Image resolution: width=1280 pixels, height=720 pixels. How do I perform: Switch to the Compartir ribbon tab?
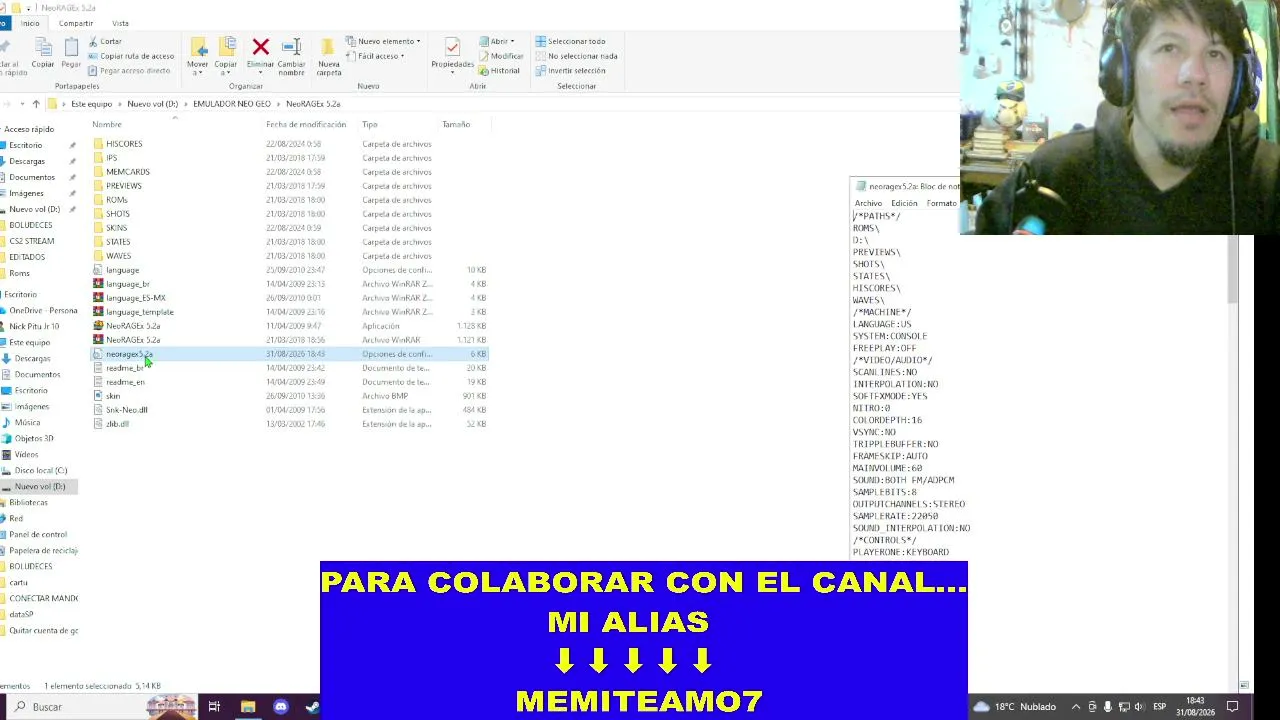coord(76,23)
